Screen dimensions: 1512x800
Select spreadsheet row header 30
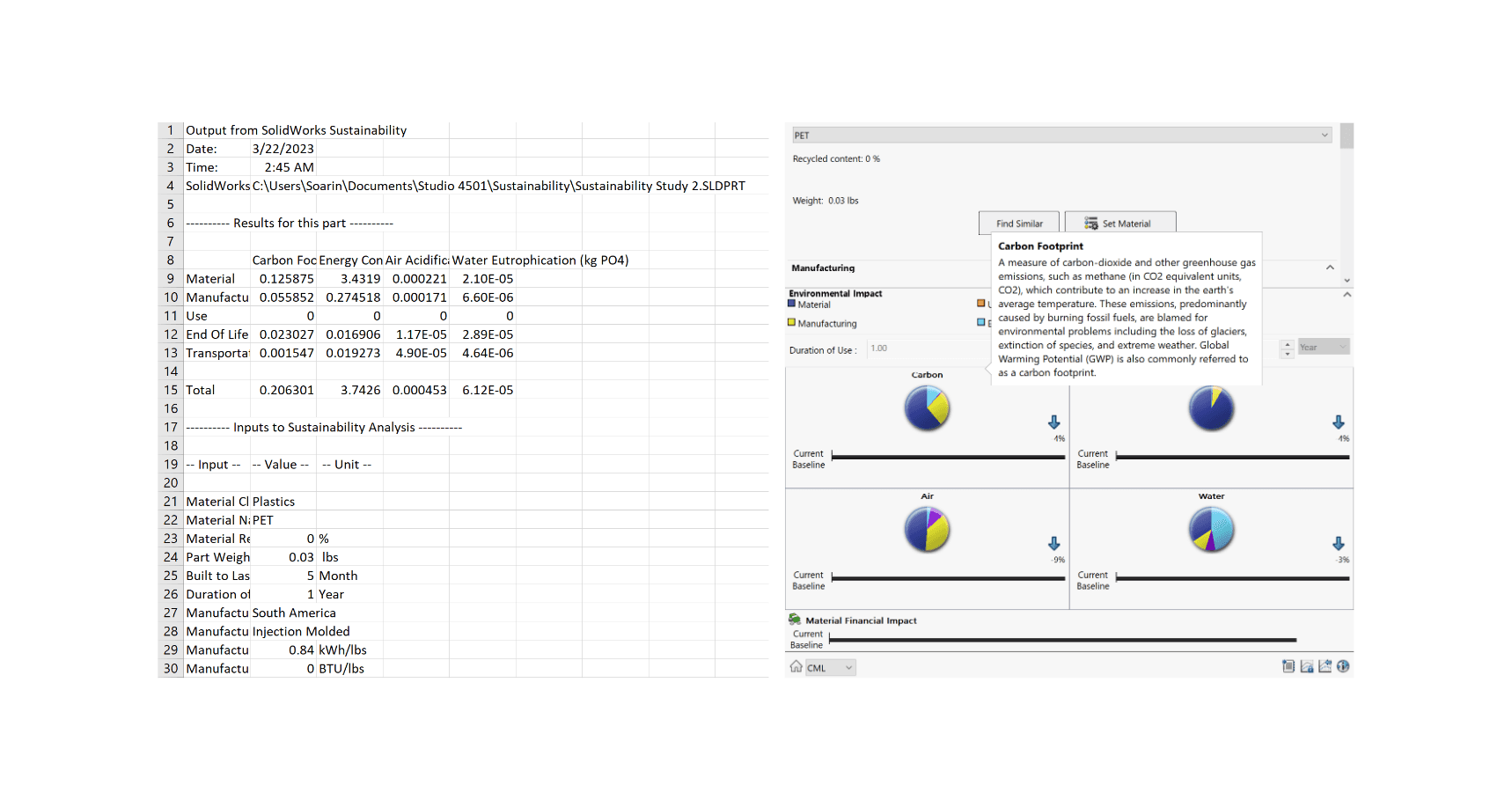point(171,669)
